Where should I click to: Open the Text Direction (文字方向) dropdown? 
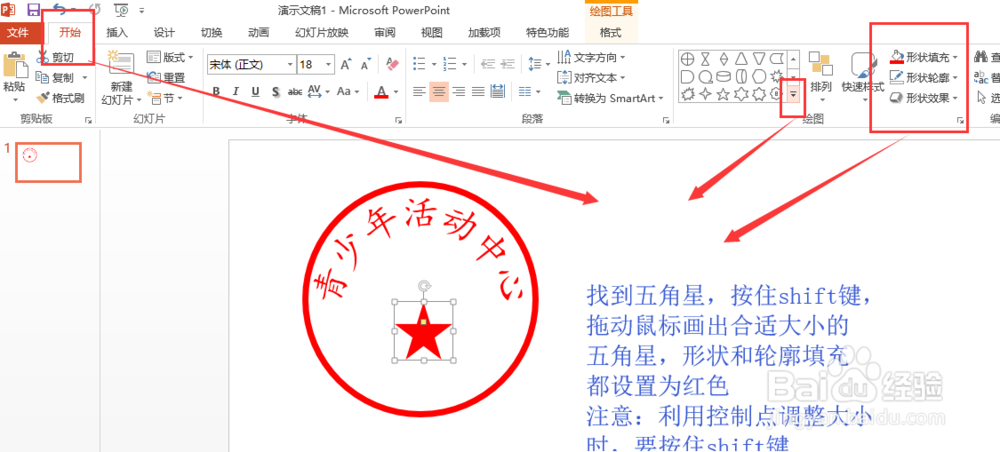click(x=591, y=57)
